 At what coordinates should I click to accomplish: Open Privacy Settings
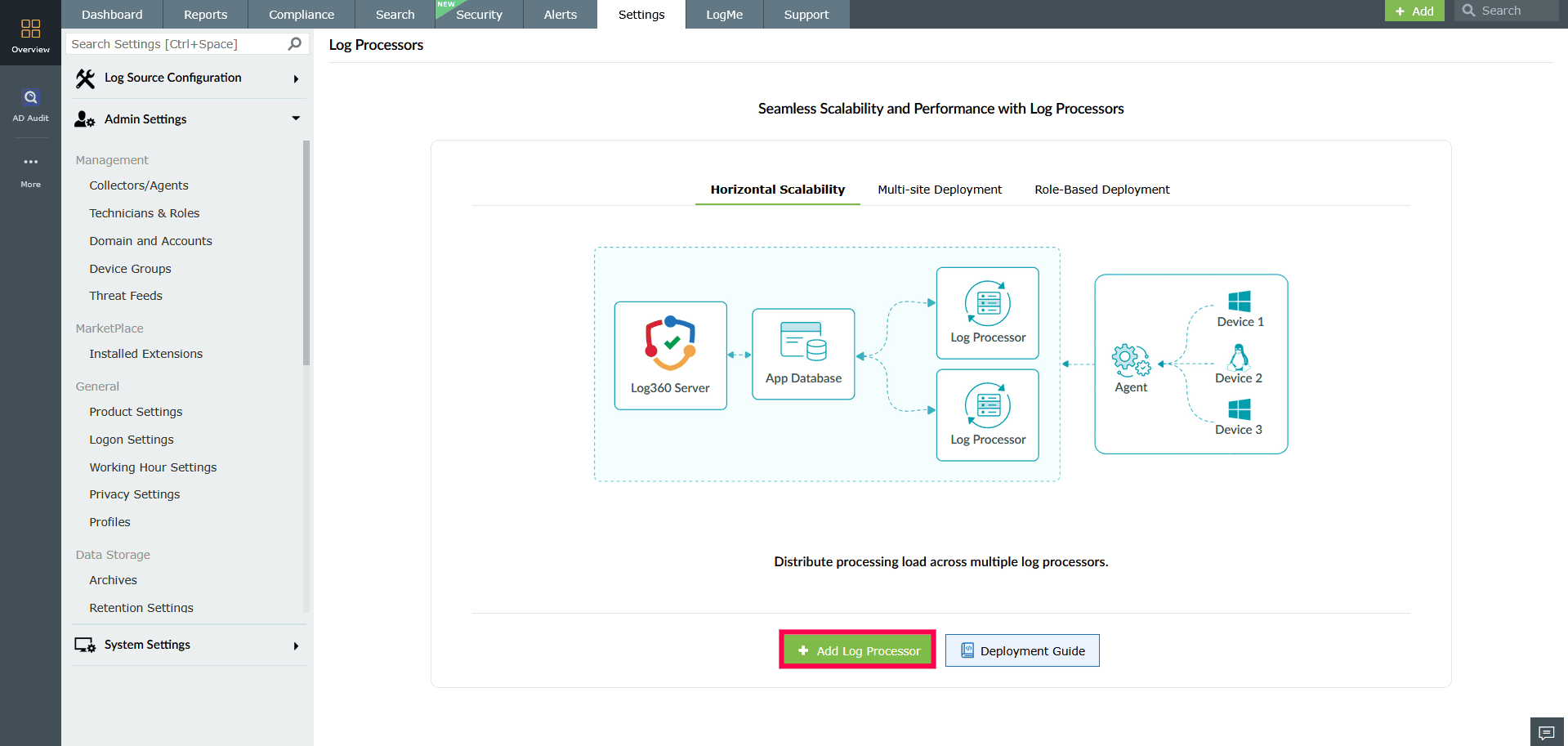point(135,494)
